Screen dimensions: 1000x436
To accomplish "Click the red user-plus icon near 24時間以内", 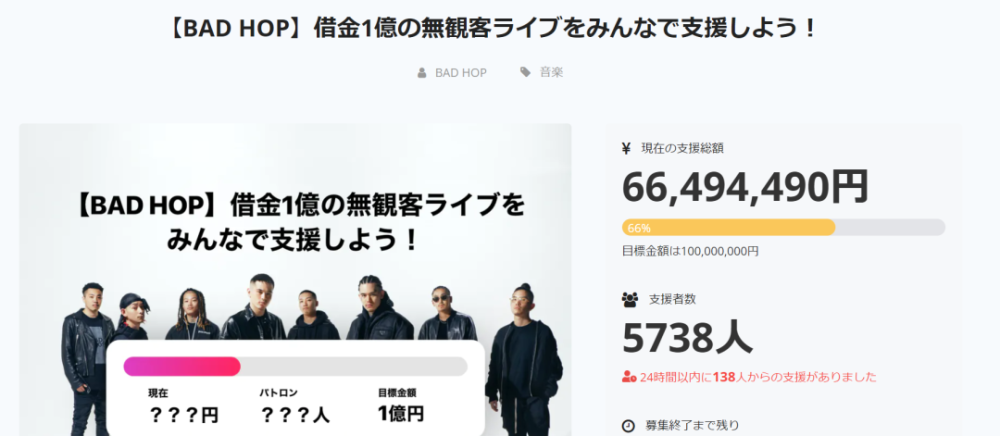I will click(x=629, y=377).
